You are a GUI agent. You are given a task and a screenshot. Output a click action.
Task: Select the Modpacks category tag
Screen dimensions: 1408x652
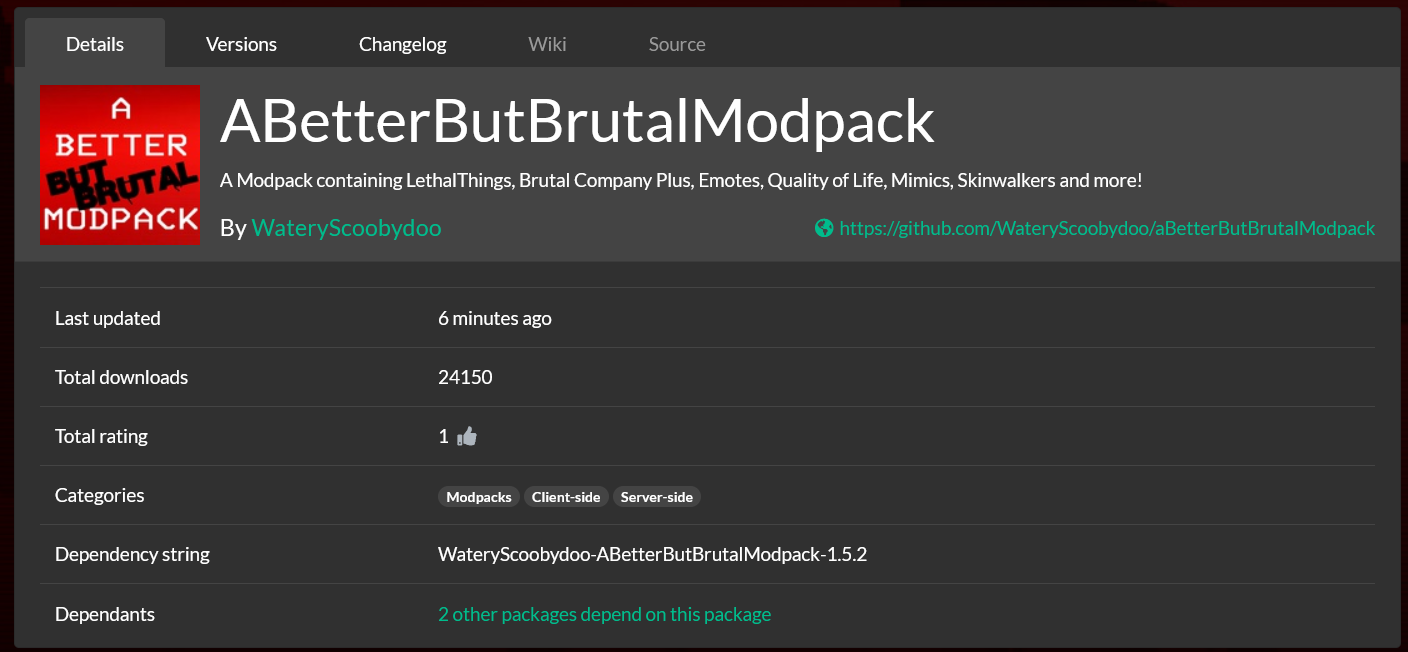[479, 497]
